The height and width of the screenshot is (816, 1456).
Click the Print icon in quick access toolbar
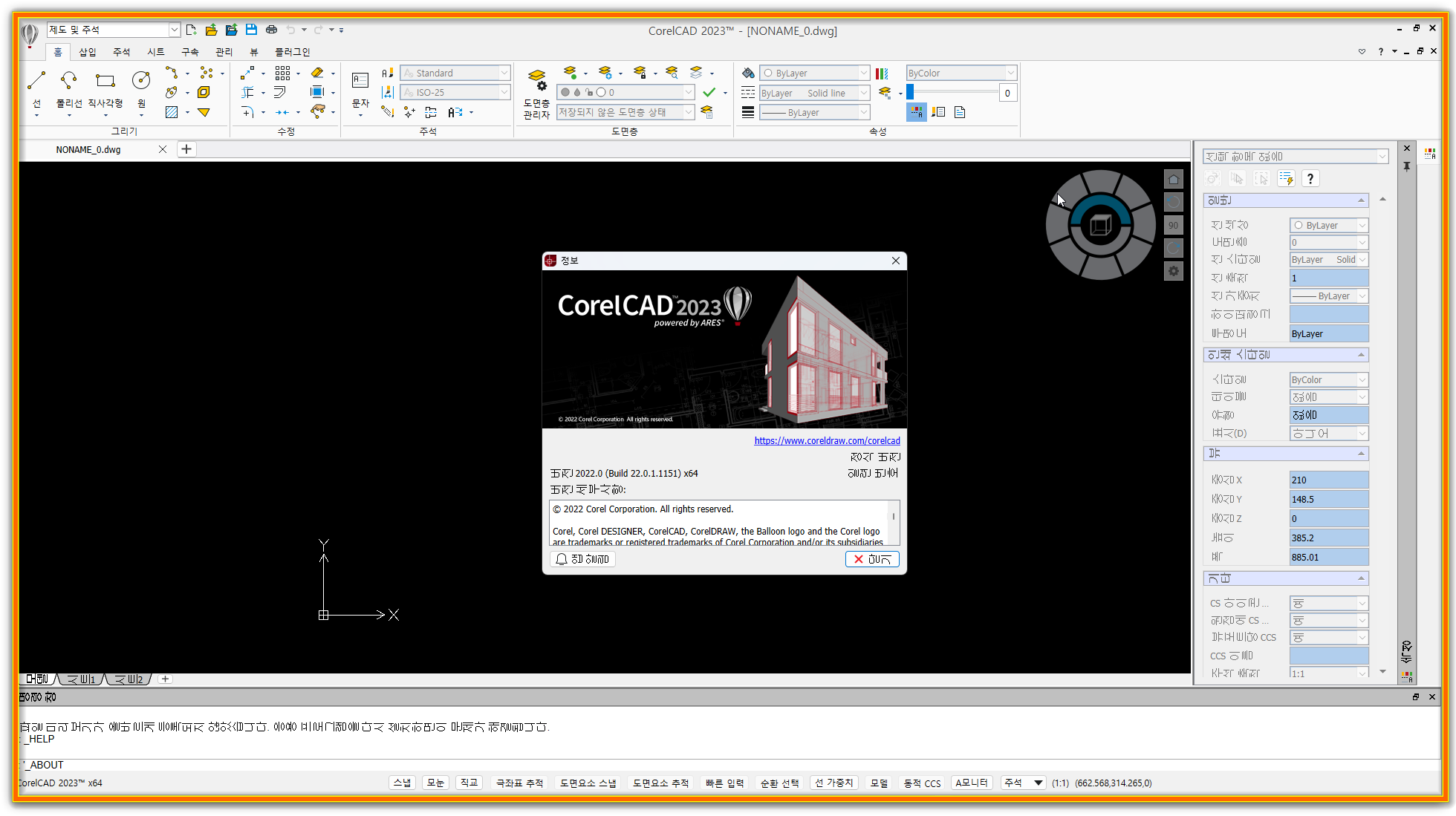(x=271, y=30)
